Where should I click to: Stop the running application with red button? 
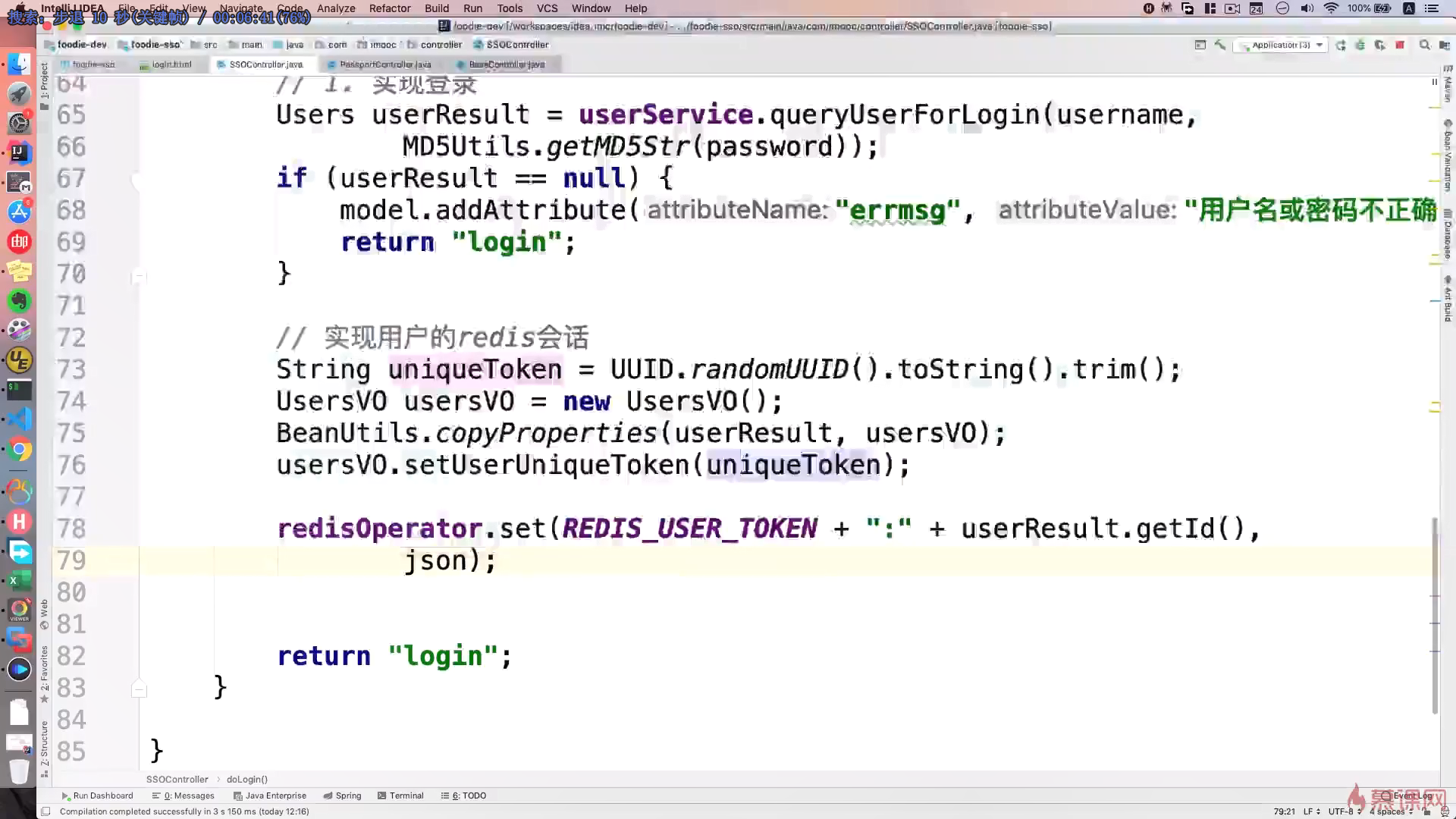(x=1400, y=45)
